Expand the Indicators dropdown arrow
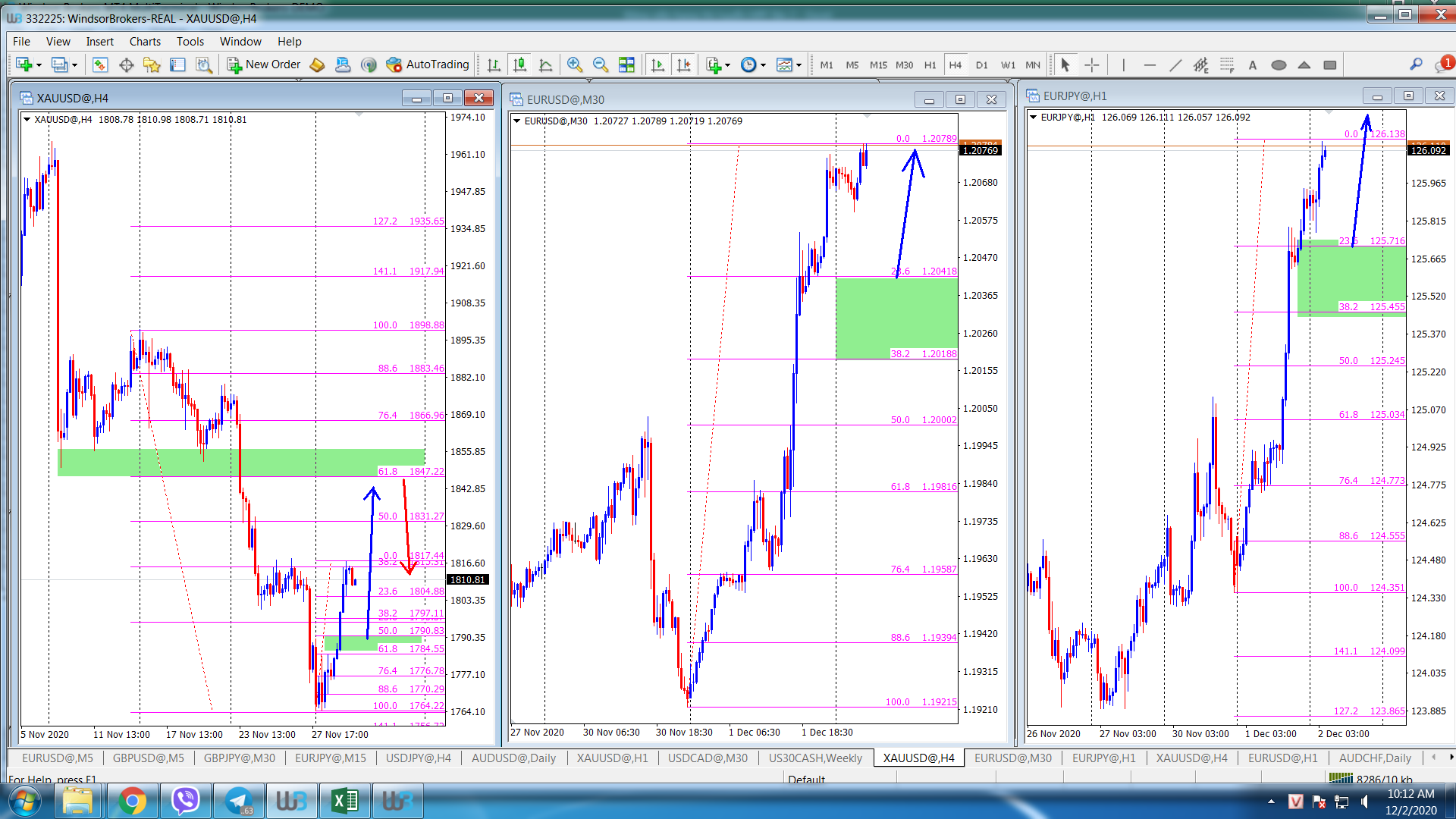The height and width of the screenshot is (819, 1456). [x=728, y=65]
